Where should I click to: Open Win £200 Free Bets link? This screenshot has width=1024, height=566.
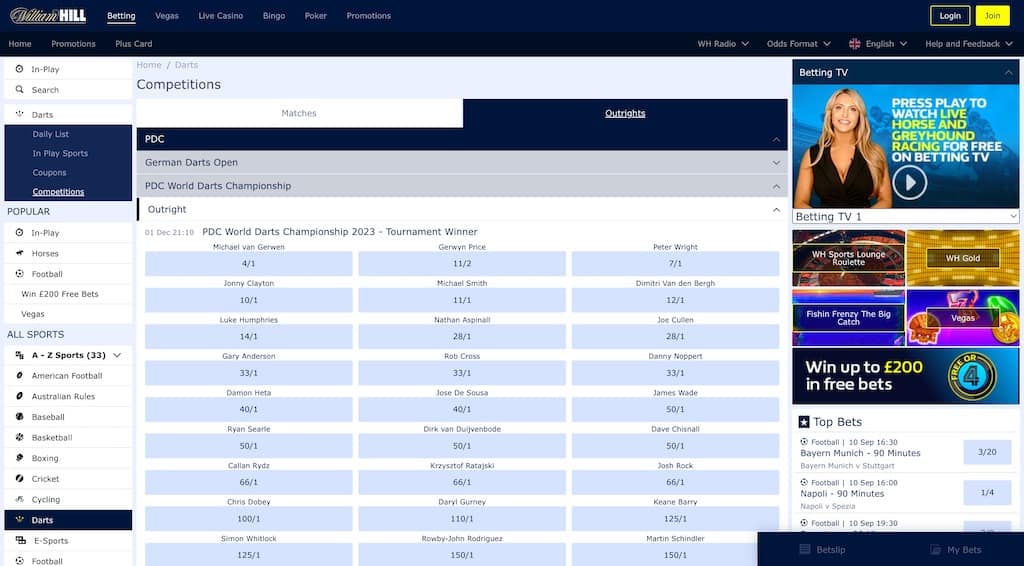tap(60, 294)
